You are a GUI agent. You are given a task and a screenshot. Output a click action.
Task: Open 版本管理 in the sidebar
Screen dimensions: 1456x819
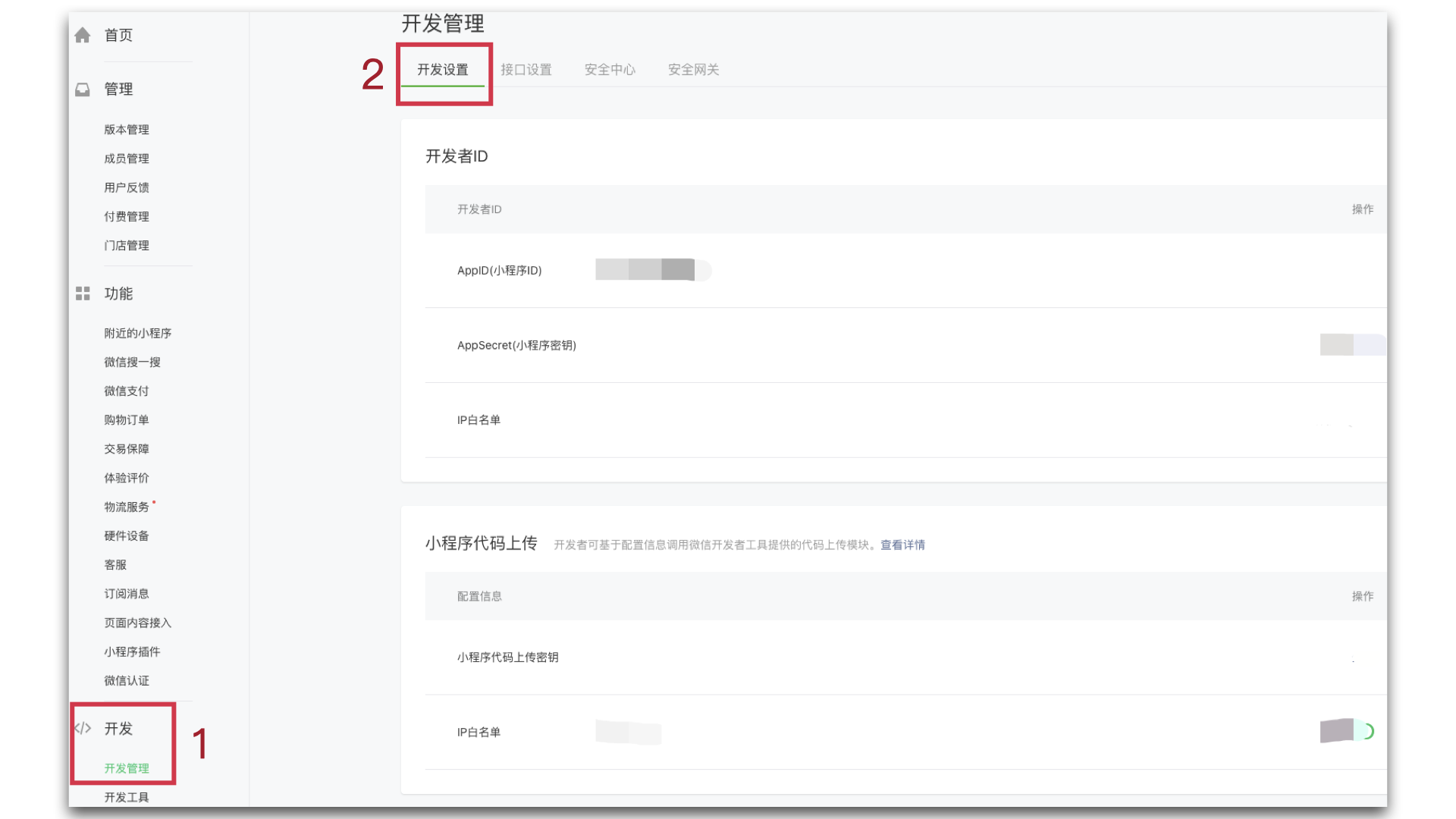(127, 130)
